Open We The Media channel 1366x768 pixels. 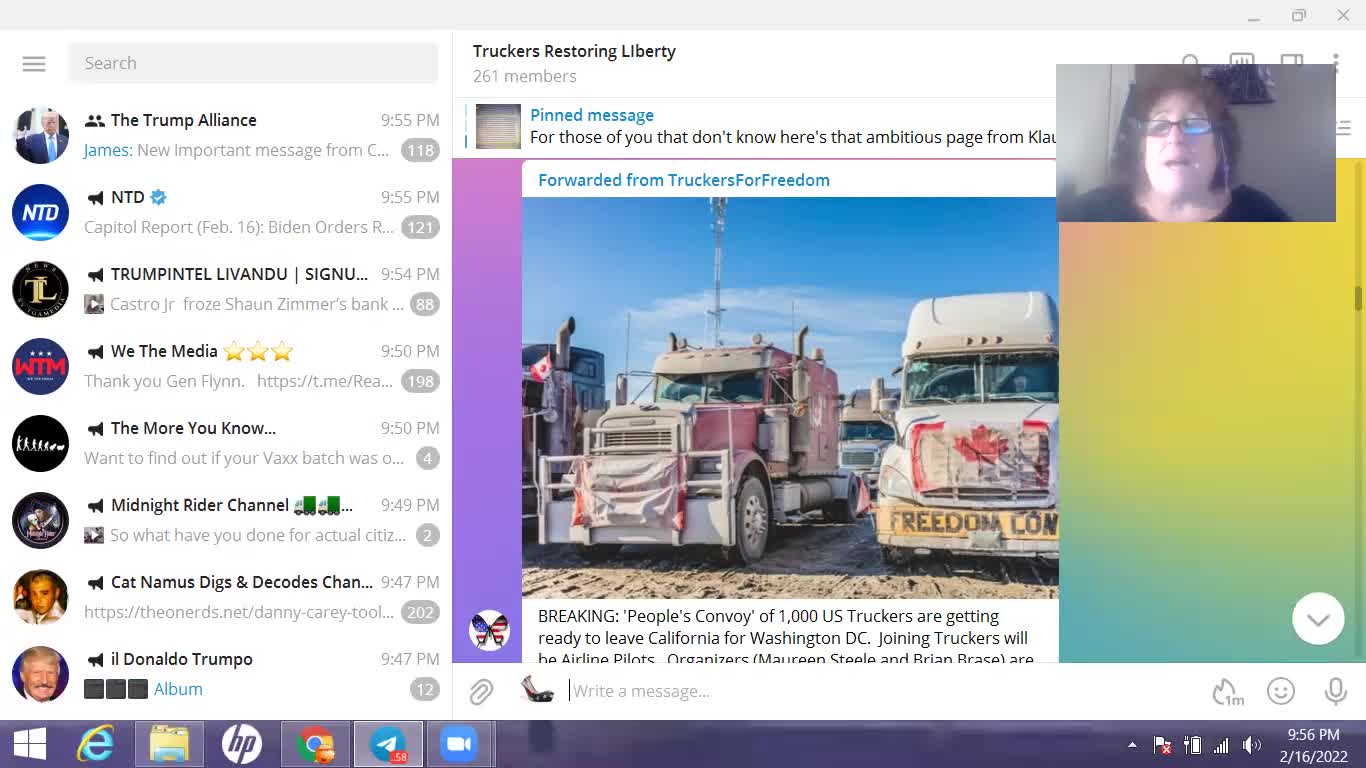coord(226,366)
